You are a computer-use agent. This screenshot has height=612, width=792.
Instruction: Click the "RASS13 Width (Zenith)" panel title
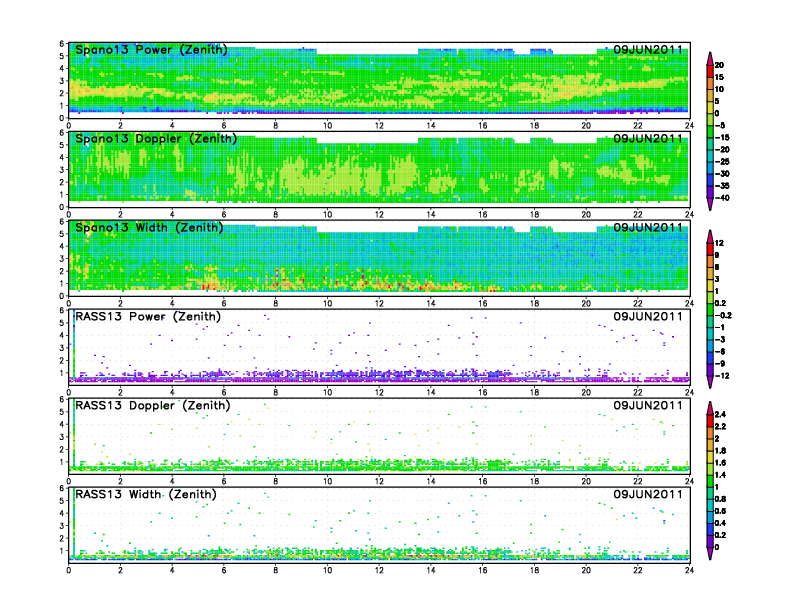pos(145,494)
